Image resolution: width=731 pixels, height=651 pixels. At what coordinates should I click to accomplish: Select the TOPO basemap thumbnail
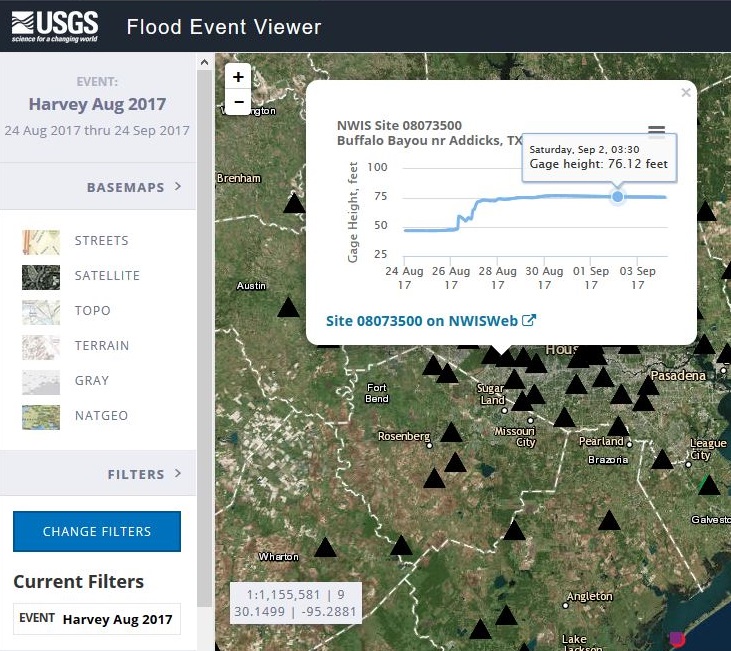coord(41,312)
